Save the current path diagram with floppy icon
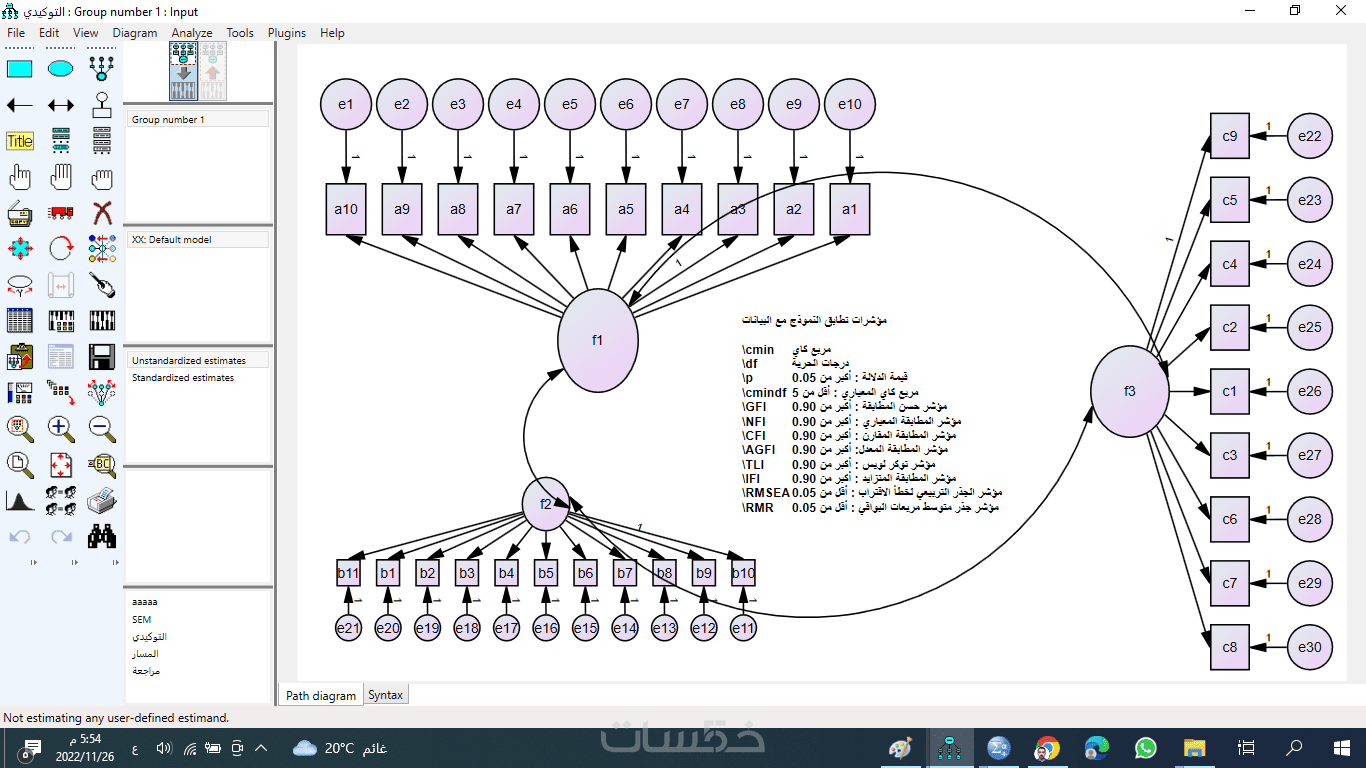The width and height of the screenshot is (1366, 768). 101,356
